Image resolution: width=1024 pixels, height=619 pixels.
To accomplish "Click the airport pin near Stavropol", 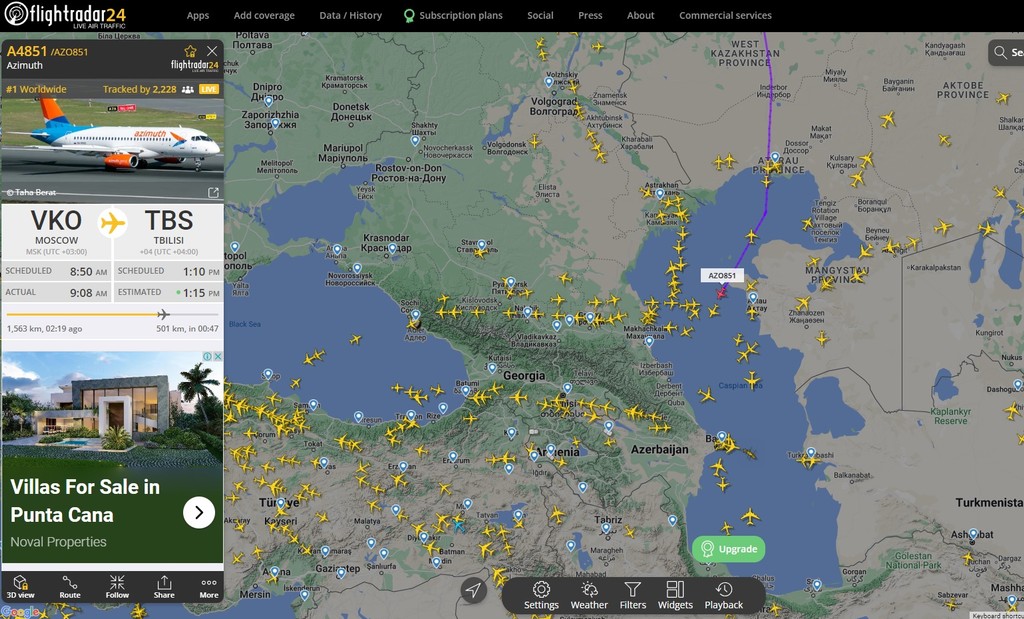I will point(481,246).
